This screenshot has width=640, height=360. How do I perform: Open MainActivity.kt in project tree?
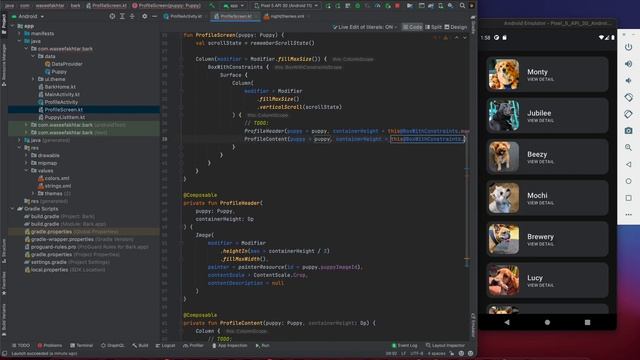pyautogui.click(x=59, y=94)
